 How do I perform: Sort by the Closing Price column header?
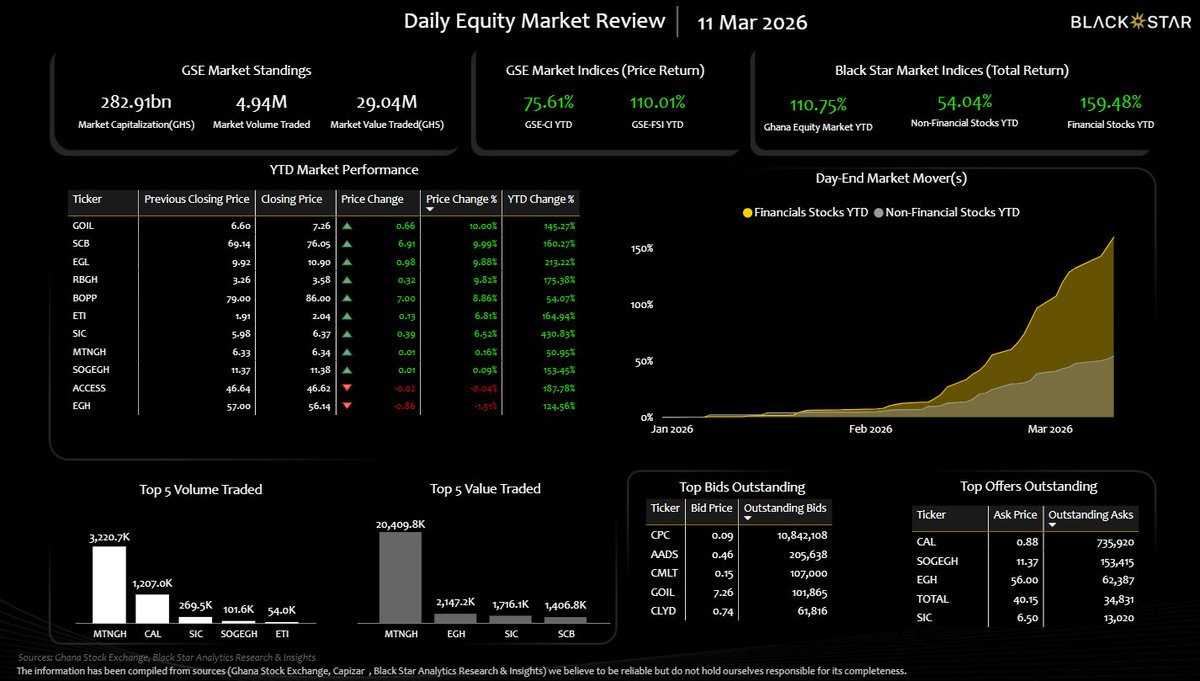pos(291,199)
